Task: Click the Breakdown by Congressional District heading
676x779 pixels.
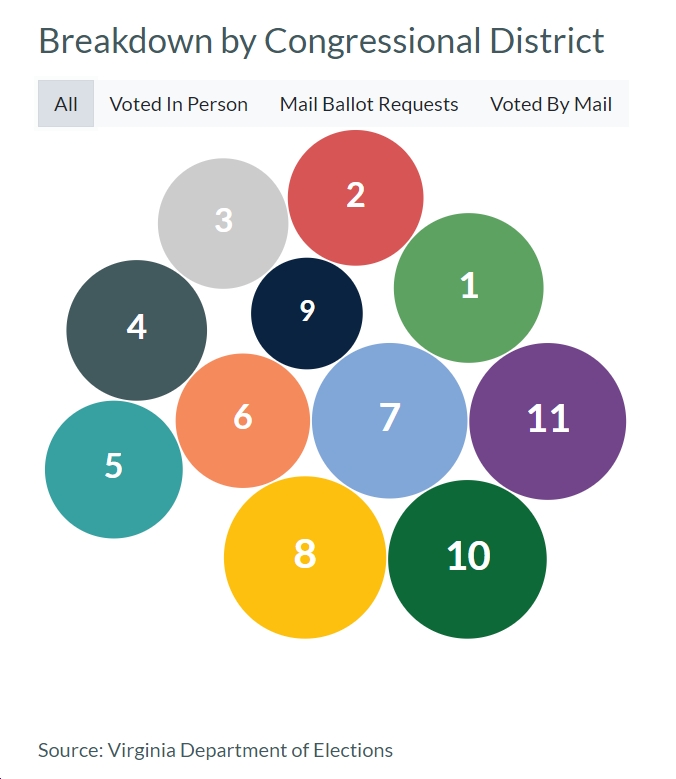Action: [321, 41]
